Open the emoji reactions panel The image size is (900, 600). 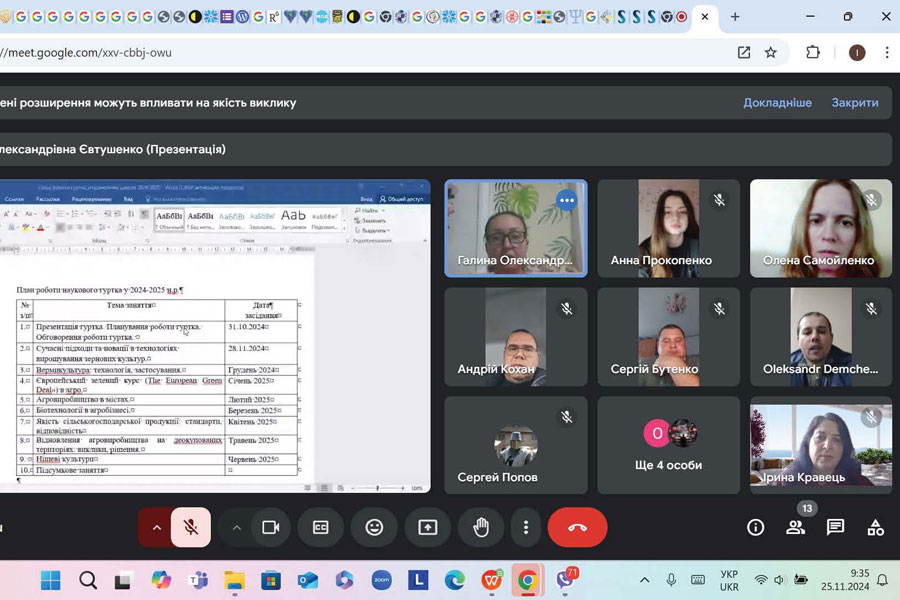coord(374,528)
